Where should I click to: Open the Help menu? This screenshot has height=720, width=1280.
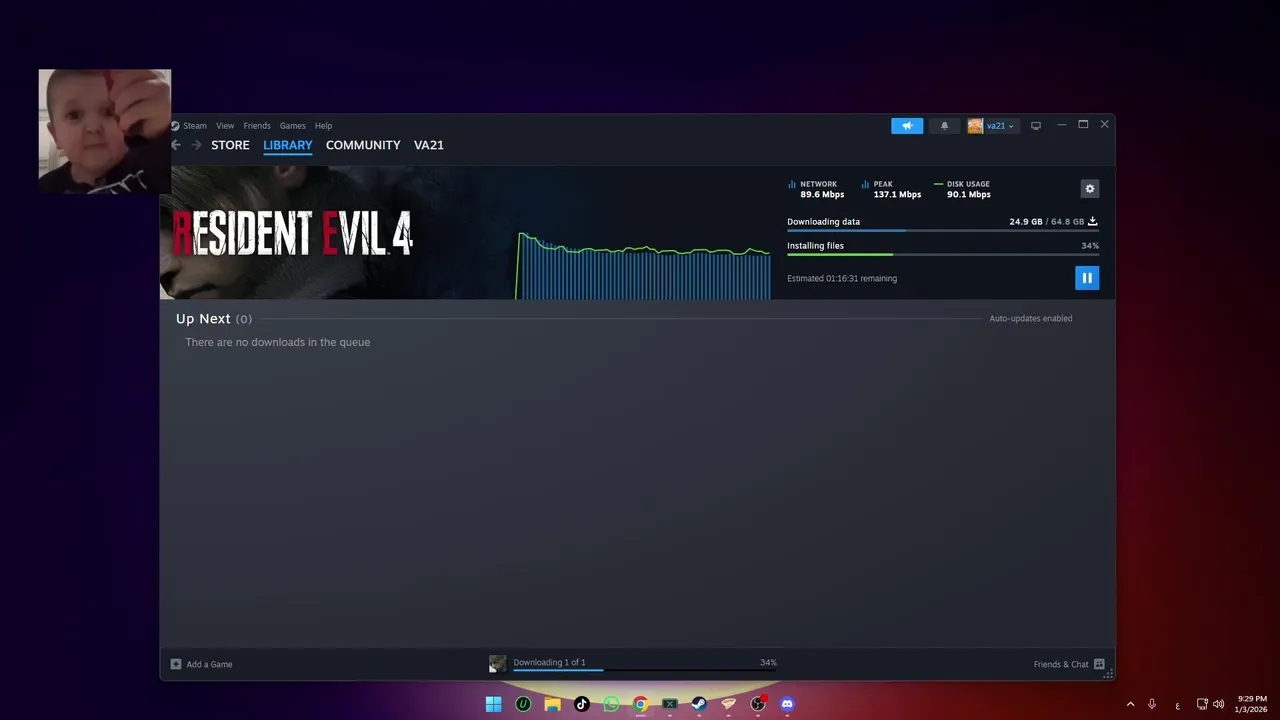pos(324,126)
